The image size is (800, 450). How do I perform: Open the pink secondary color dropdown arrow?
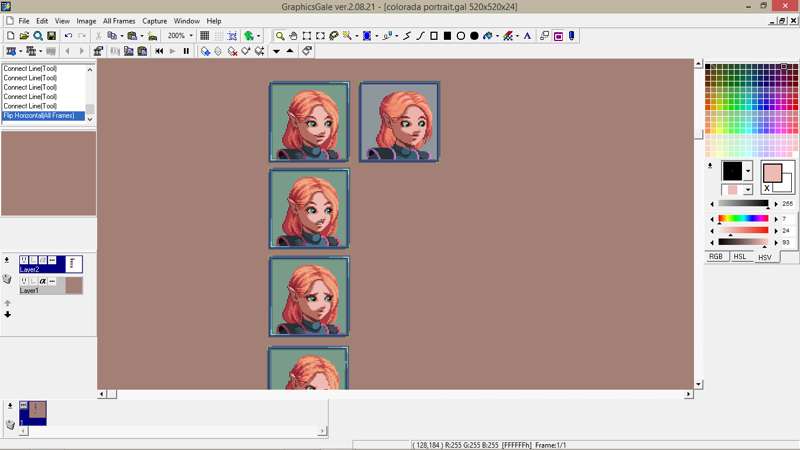pyautogui.click(x=748, y=190)
